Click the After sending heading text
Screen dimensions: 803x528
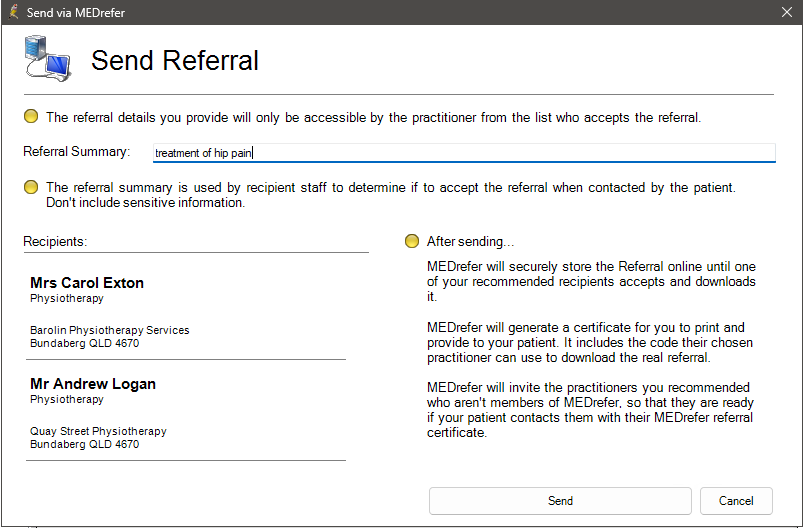pos(470,241)
